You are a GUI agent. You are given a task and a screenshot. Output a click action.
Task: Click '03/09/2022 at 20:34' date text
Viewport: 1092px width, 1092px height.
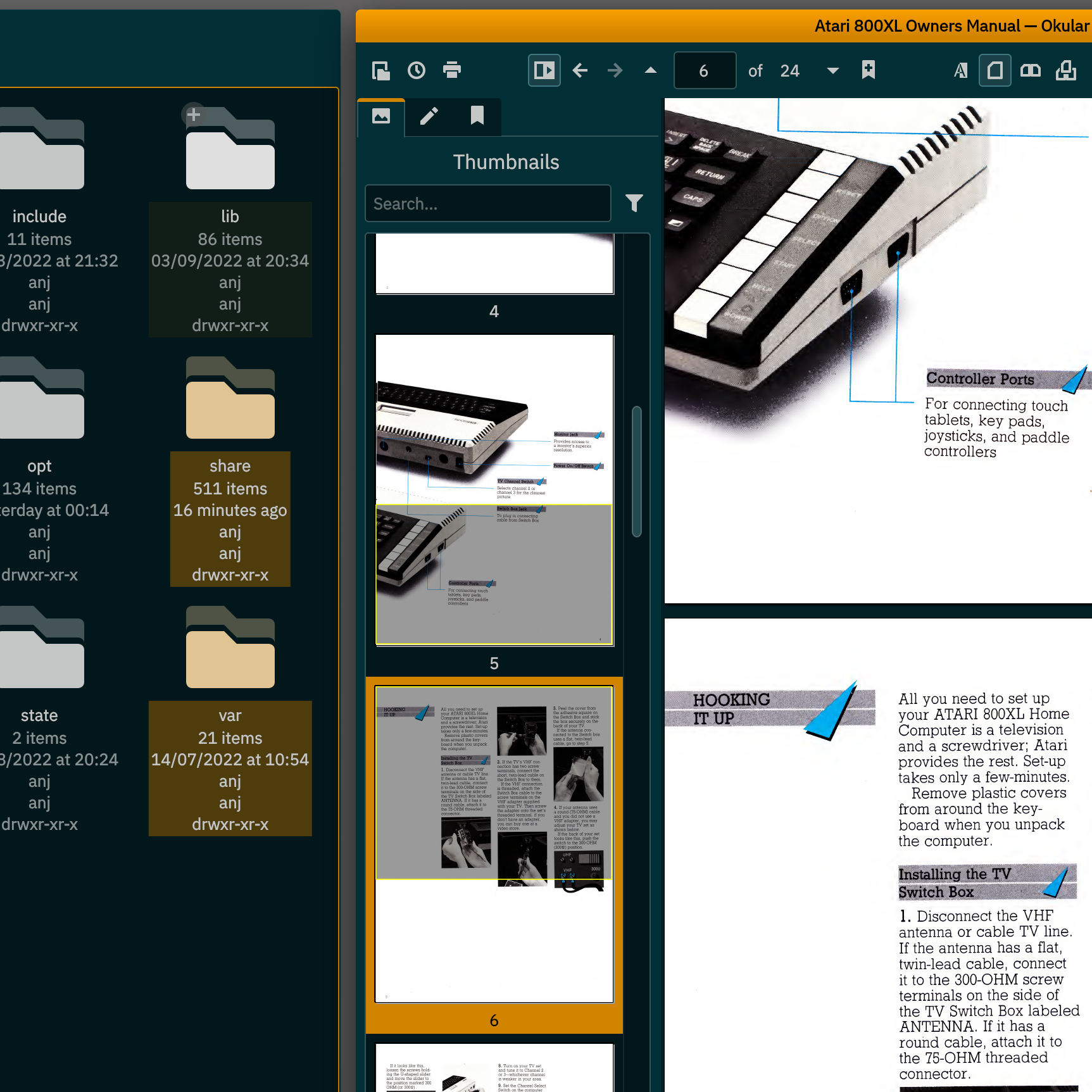[230, 261]
